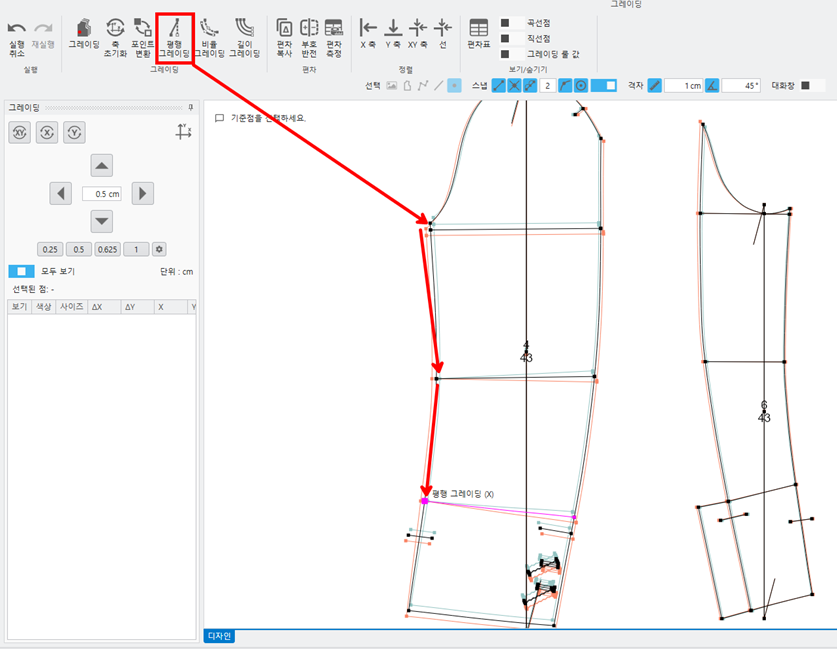This screenshot has width=837, height=649.
Task: Toggle 곡선점 visibility switch
Action: coord(511,23)
